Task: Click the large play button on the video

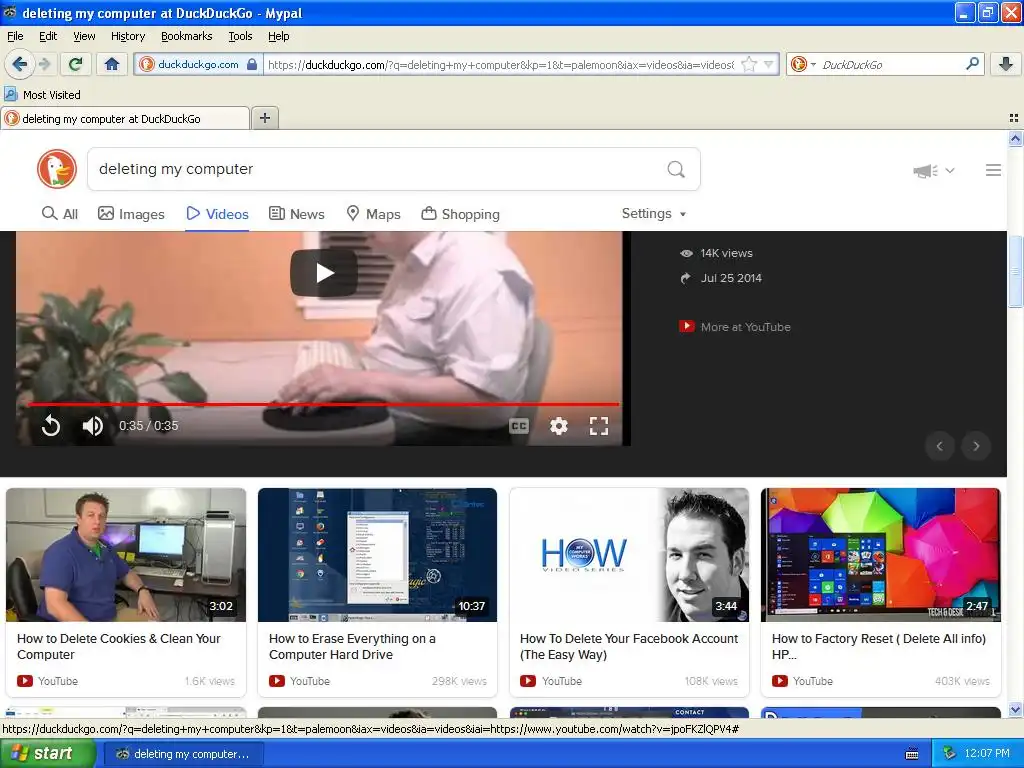Action: pos(324,272)
